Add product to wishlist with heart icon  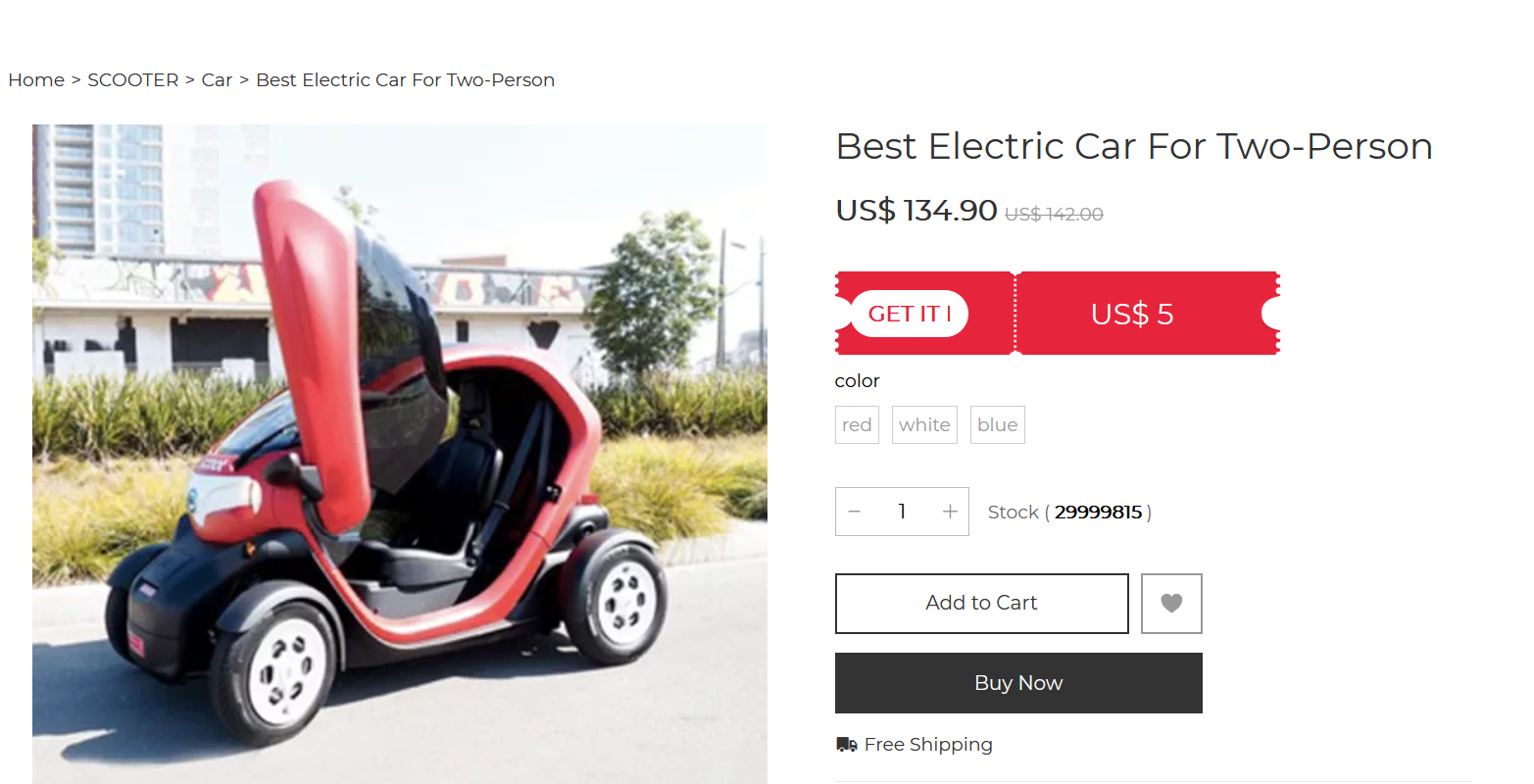[1171, 604]
